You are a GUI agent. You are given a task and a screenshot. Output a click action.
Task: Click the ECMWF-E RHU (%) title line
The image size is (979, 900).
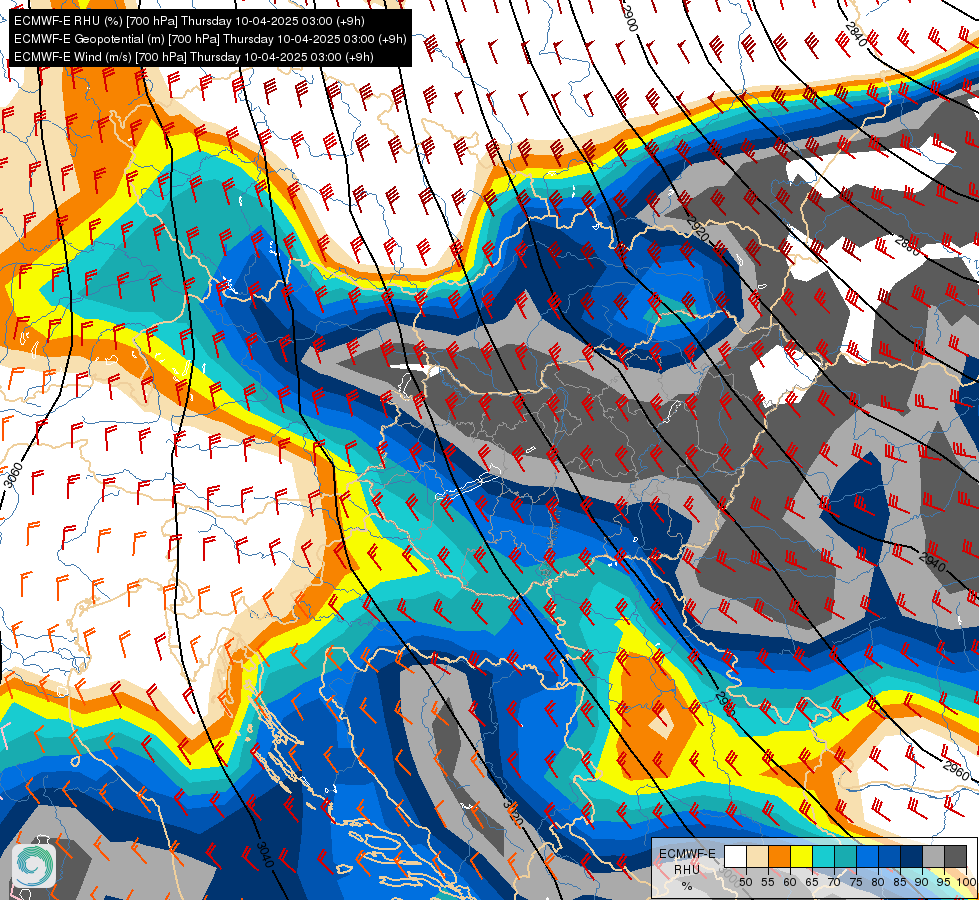[189, 21]
